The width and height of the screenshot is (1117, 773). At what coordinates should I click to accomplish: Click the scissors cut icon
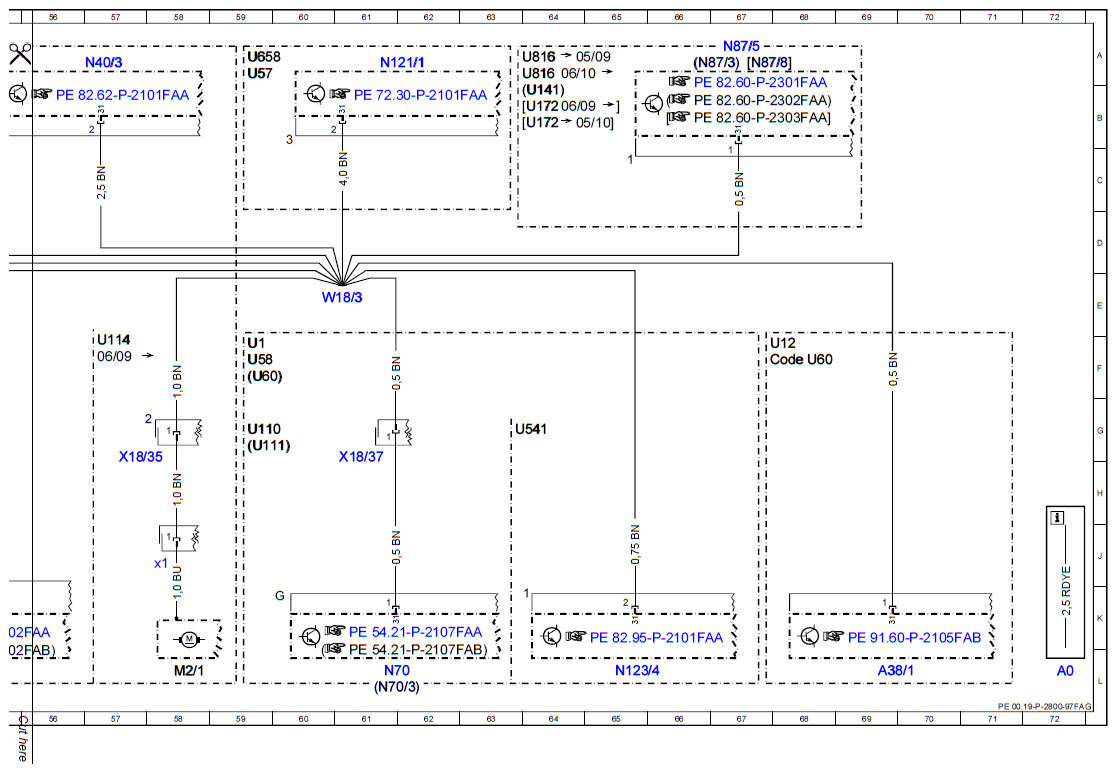pos(20,54)
